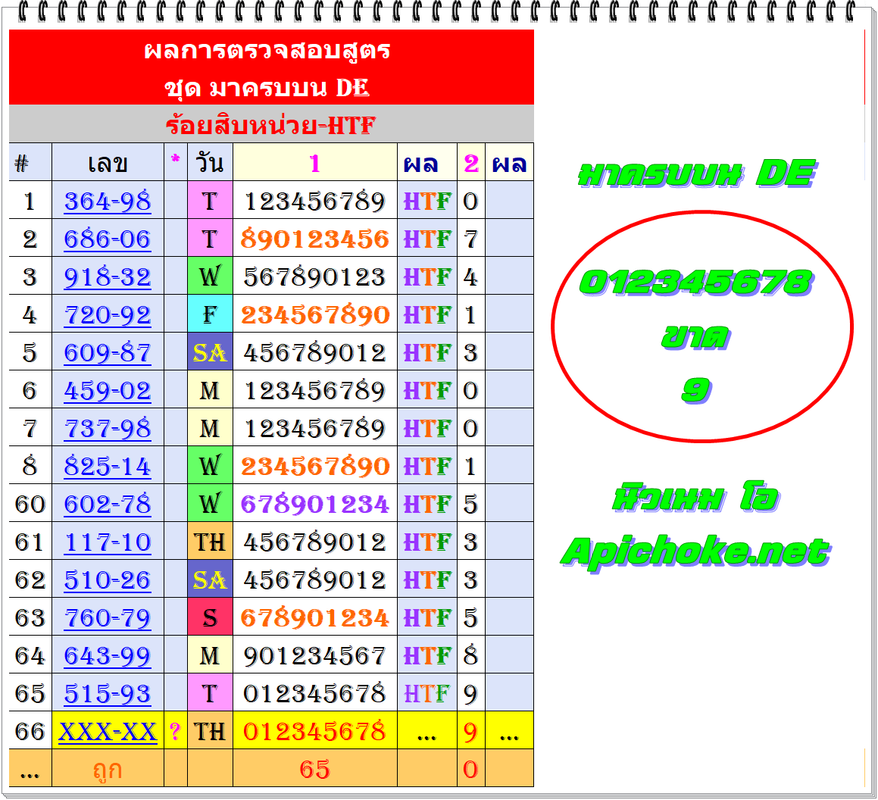Click the HTF result in row 65
This screenshot has width=878, height=800.
[427, 694]
